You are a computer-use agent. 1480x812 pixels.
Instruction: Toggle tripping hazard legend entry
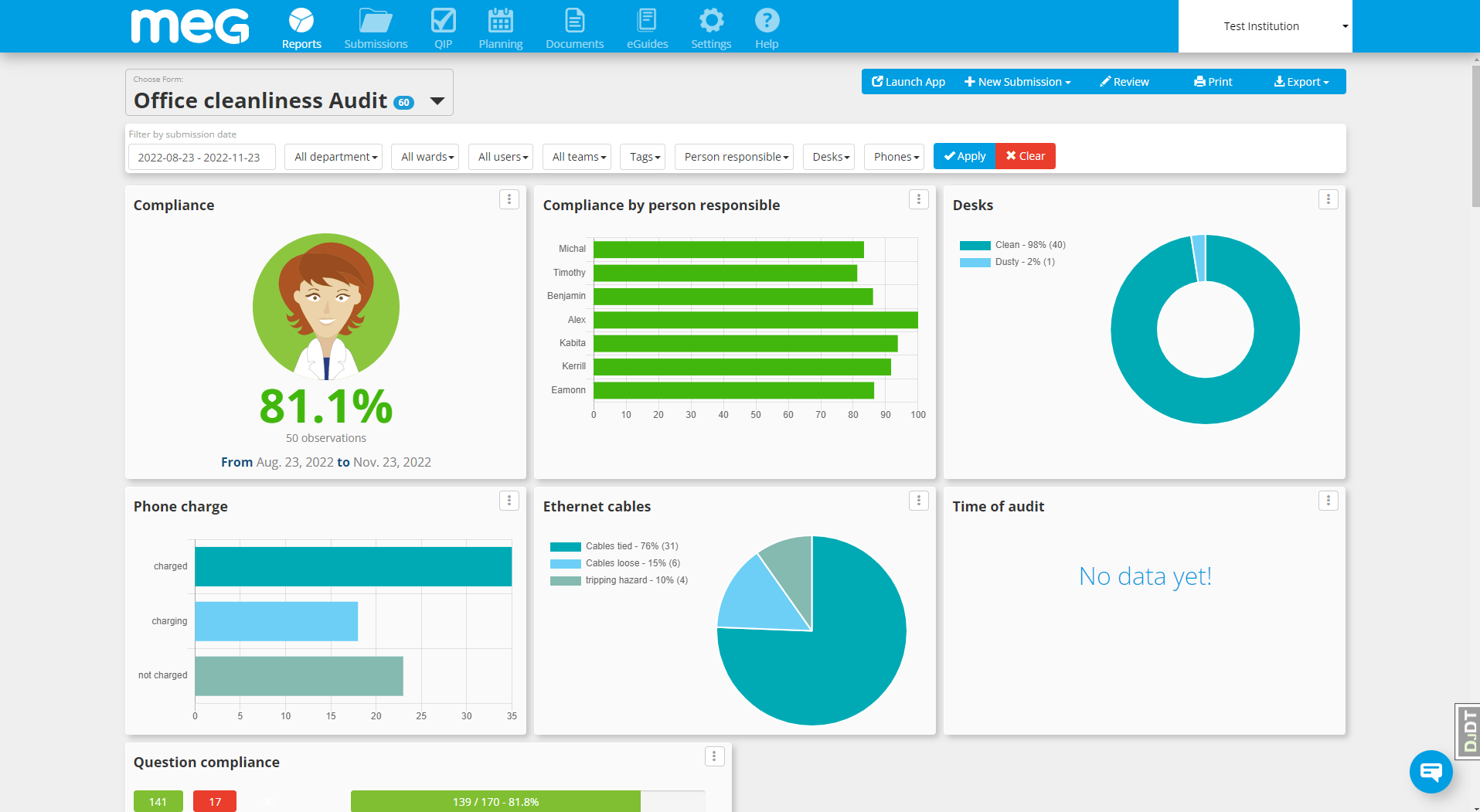click(619, 580)
